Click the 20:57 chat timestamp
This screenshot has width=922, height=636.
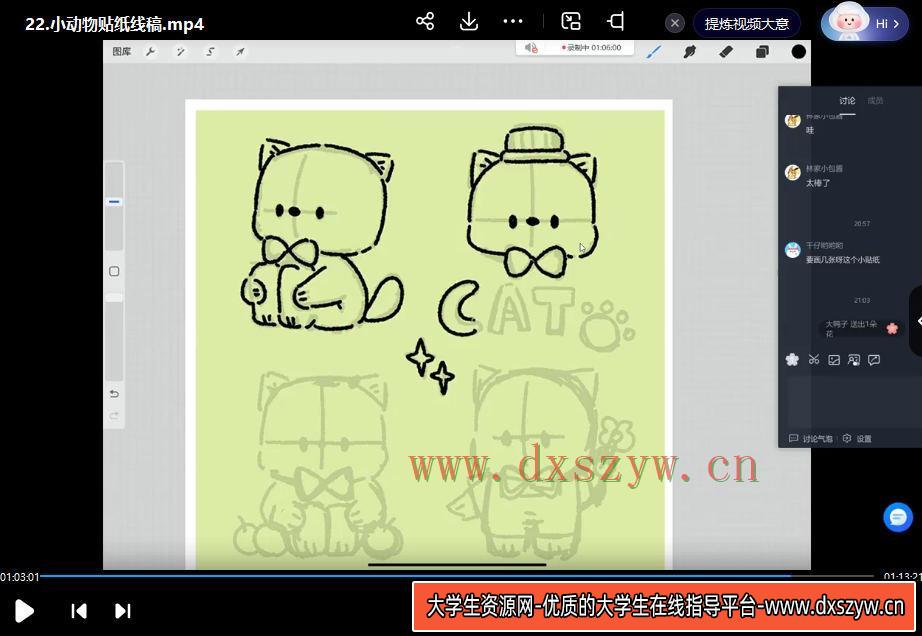tap(861, 223)
